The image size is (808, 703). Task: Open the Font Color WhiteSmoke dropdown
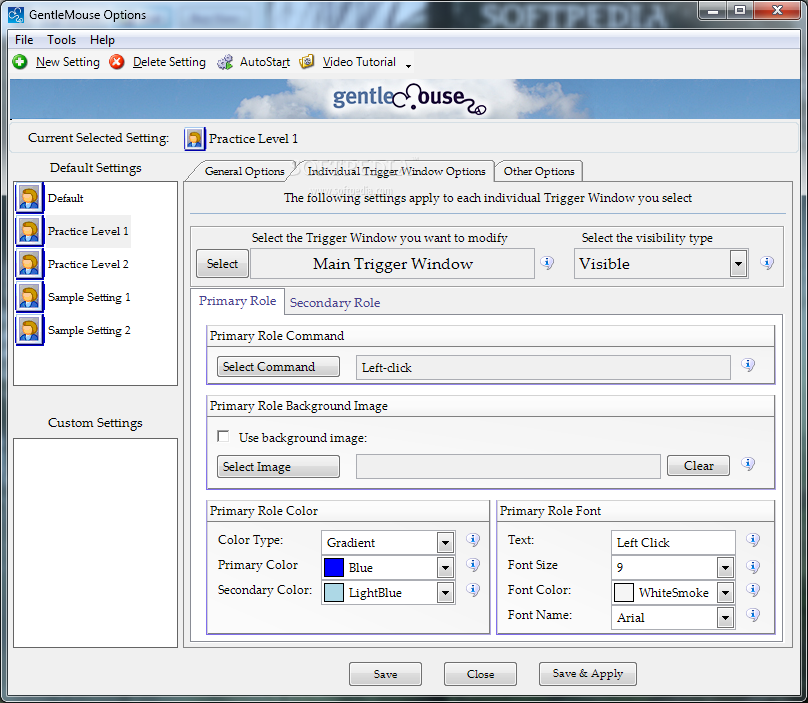click(725, 593)
